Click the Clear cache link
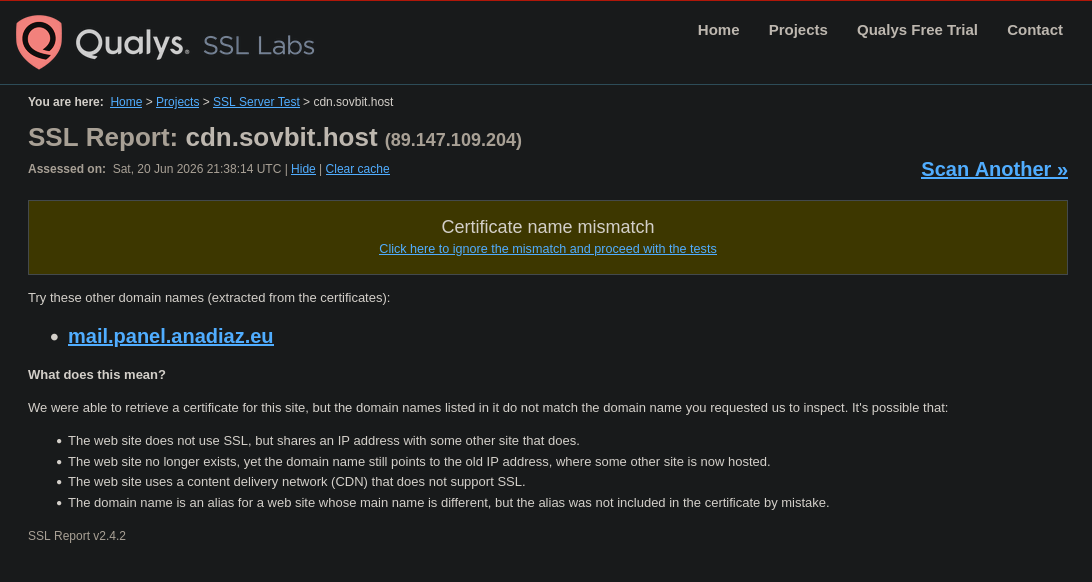This screenshot has height=582, width=1092. point(357,168)
